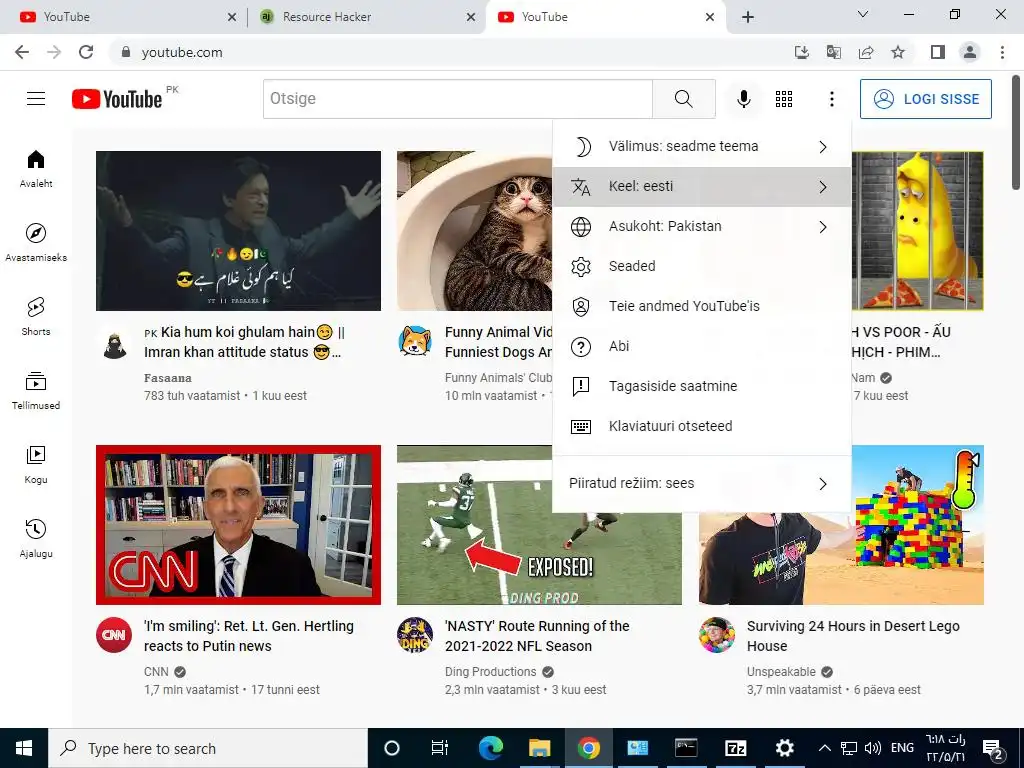The height and width of the screenshot is (768, 1024).
Task: Click the translate page icon
Action: pos(834,52)
